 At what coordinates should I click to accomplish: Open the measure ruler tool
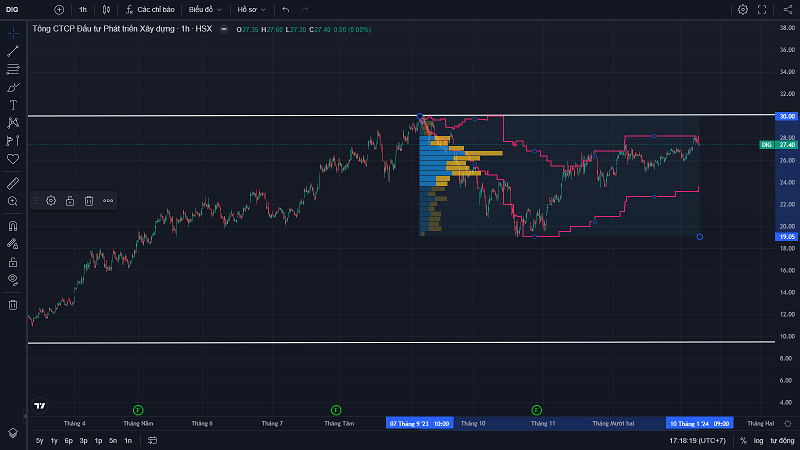[x=13, y=183]
